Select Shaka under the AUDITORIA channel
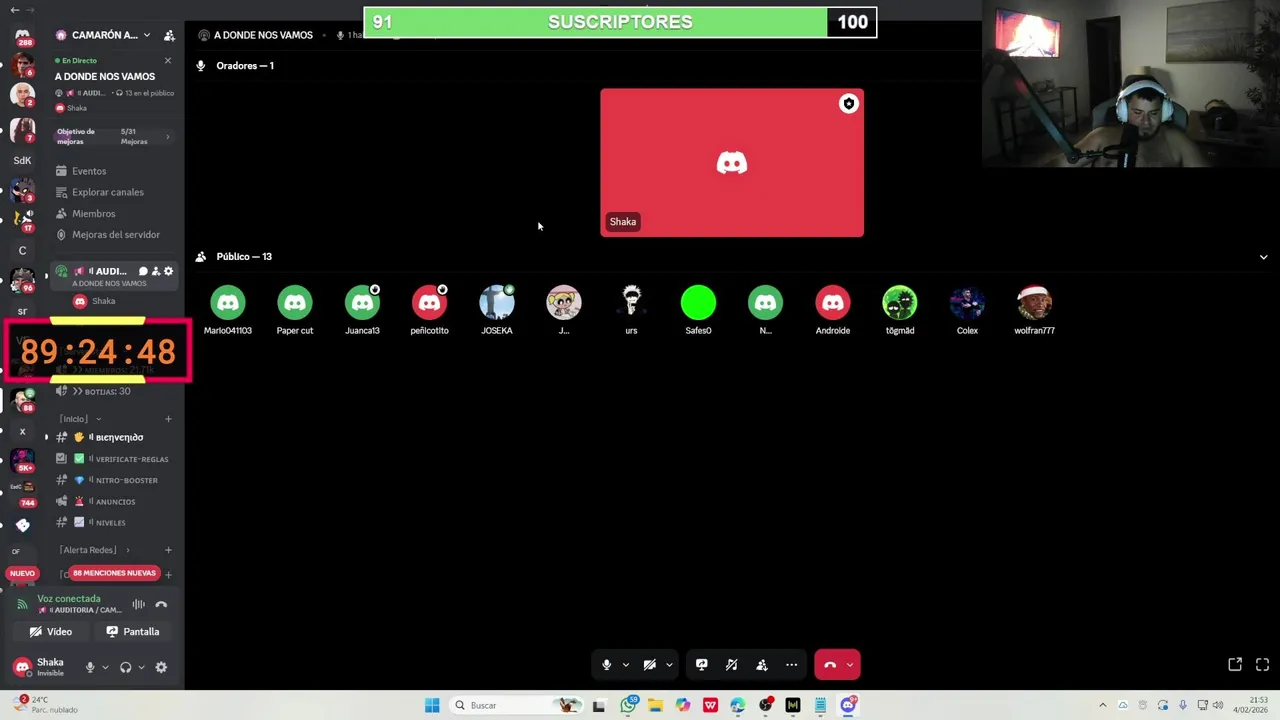 (x=95, y=301)
